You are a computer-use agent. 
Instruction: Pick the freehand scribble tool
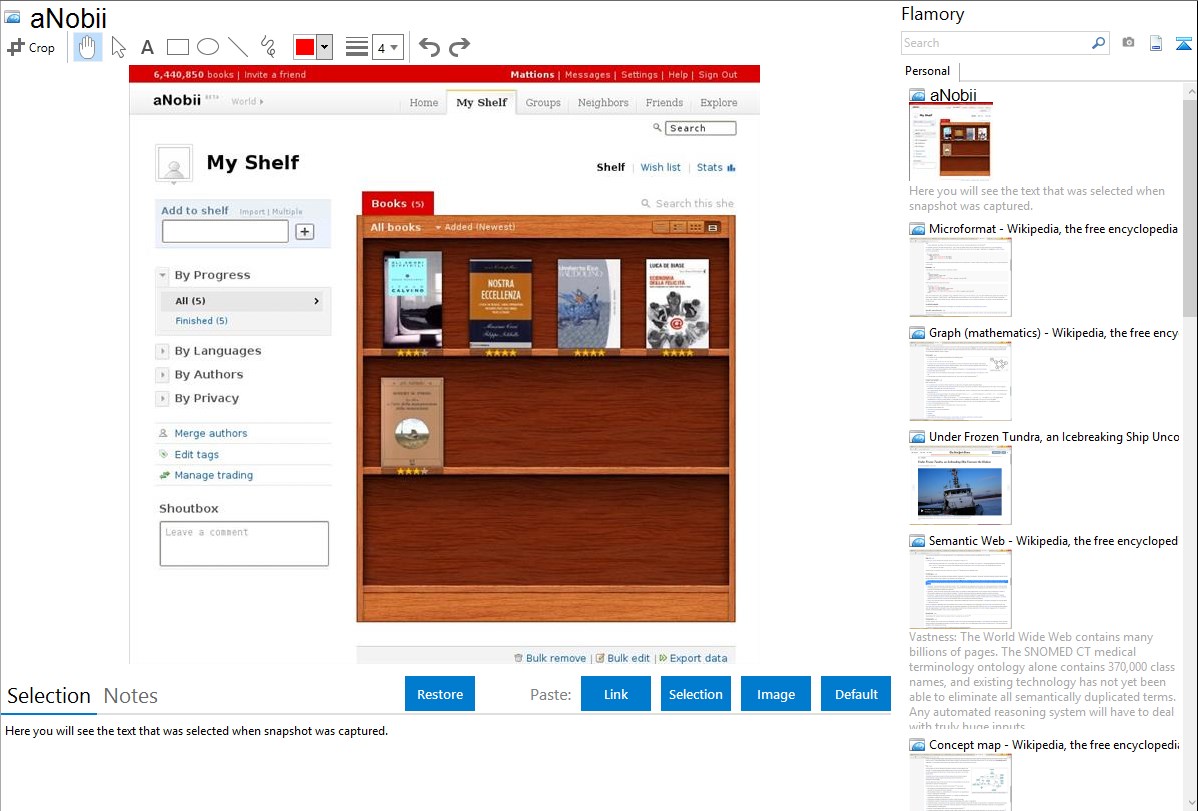click(x=268, y=47)
